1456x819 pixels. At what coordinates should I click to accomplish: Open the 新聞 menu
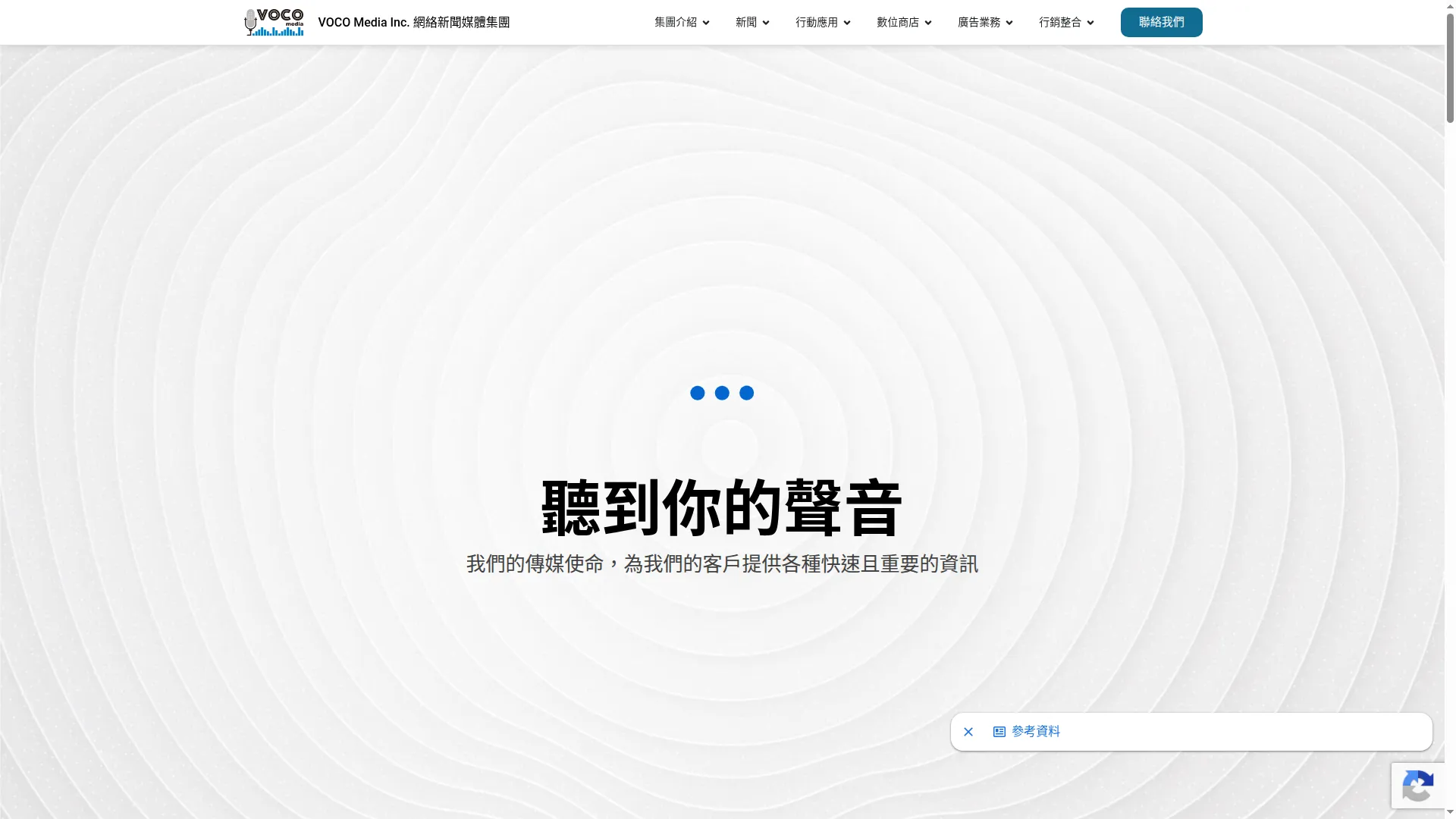click(x=746, y=23)
